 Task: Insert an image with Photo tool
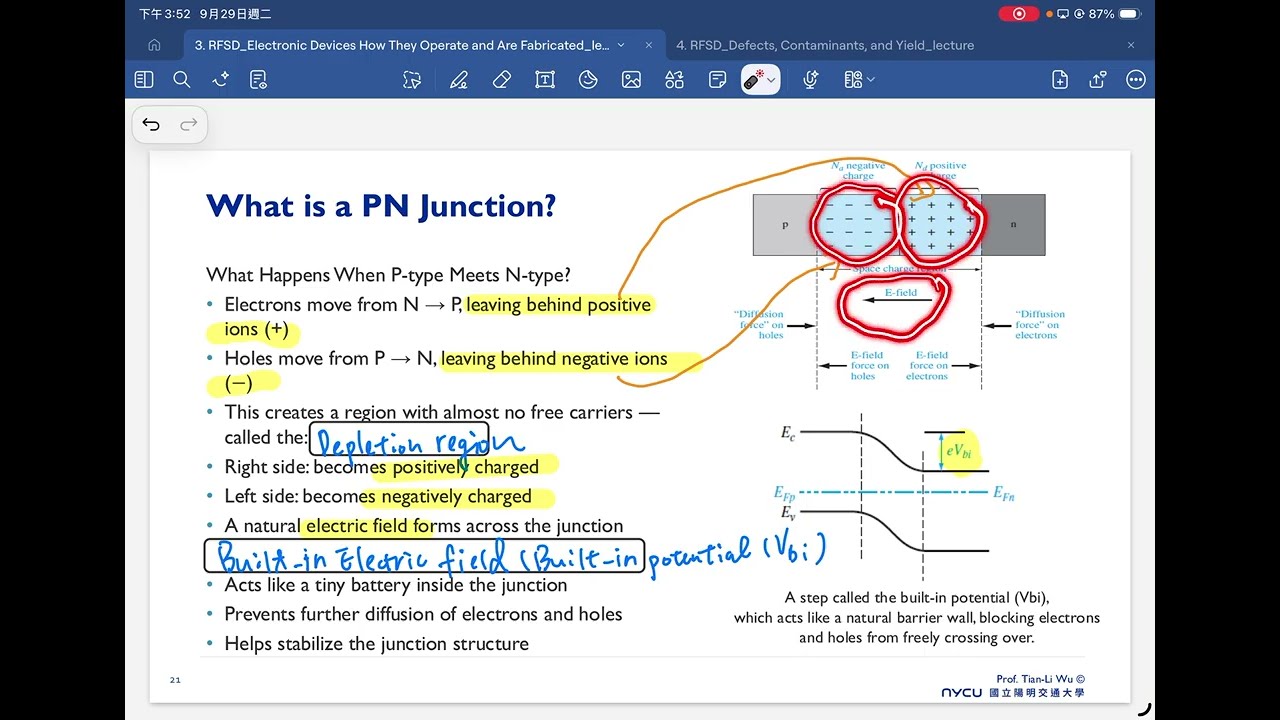[631, 80]
